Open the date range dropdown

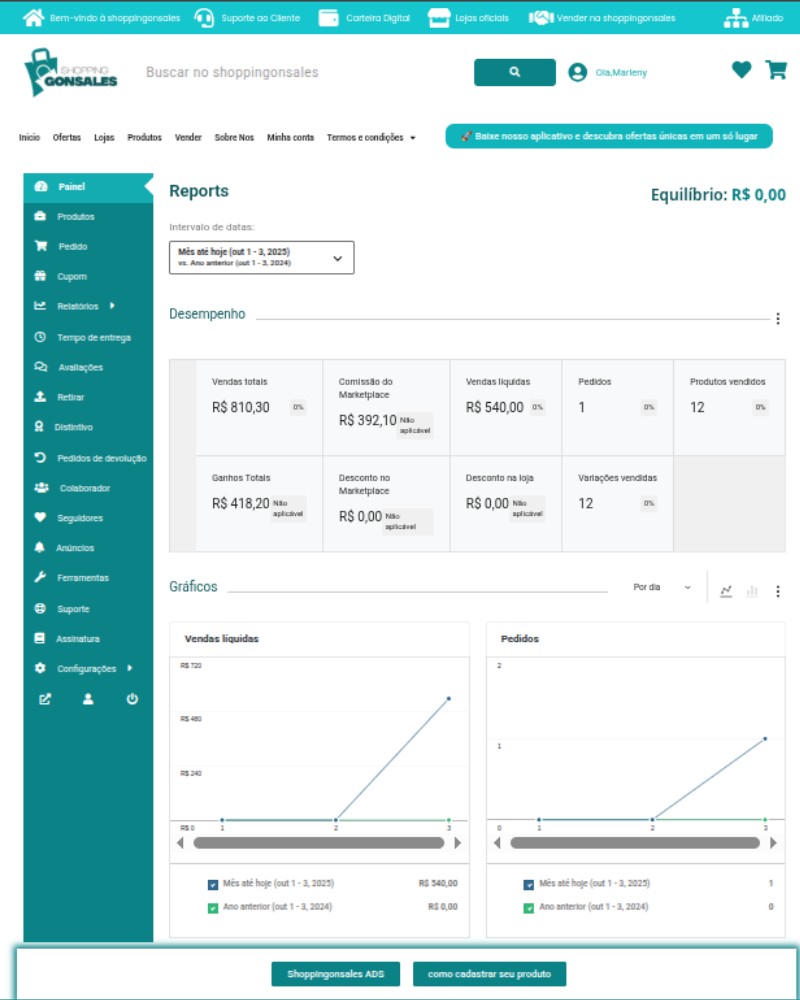click(262, 257)
